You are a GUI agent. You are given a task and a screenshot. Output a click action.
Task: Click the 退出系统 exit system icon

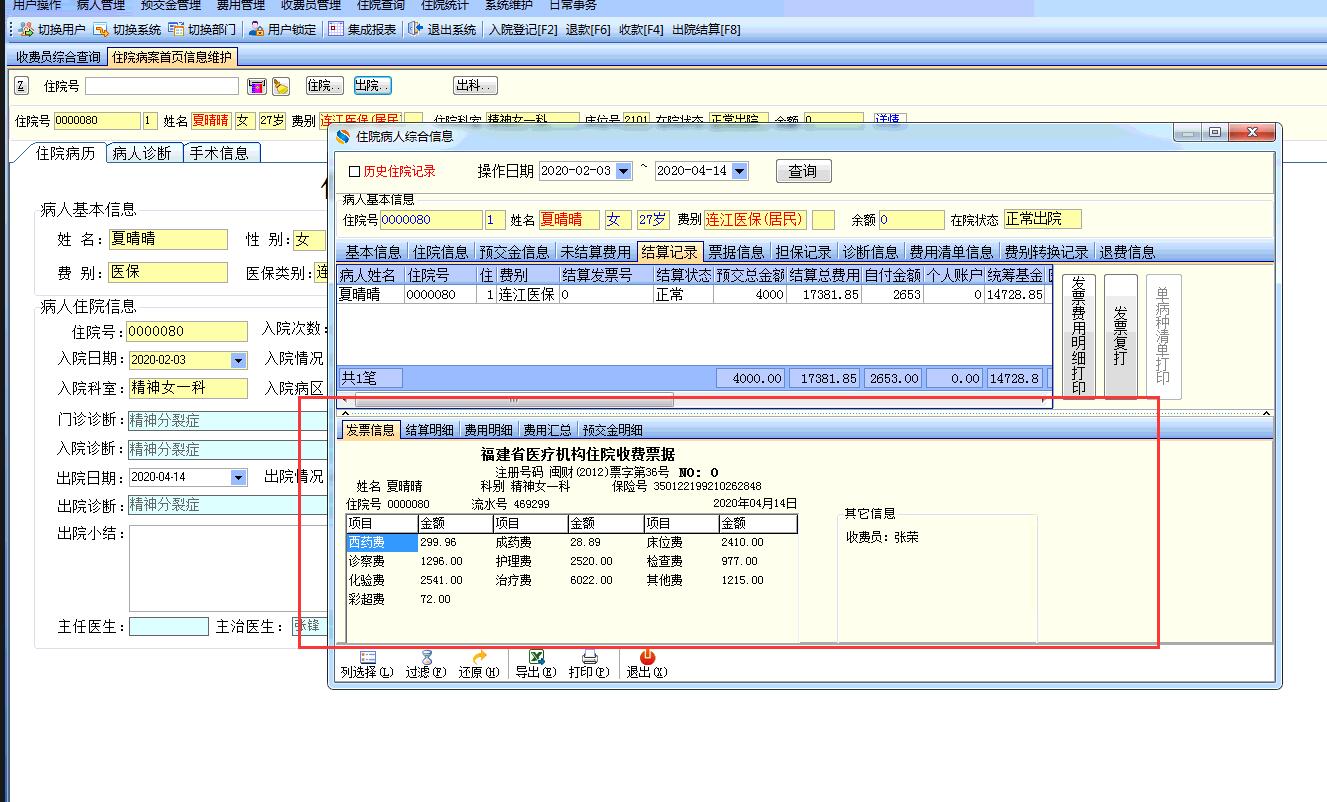pyautogui.click(x=415, y=30)
